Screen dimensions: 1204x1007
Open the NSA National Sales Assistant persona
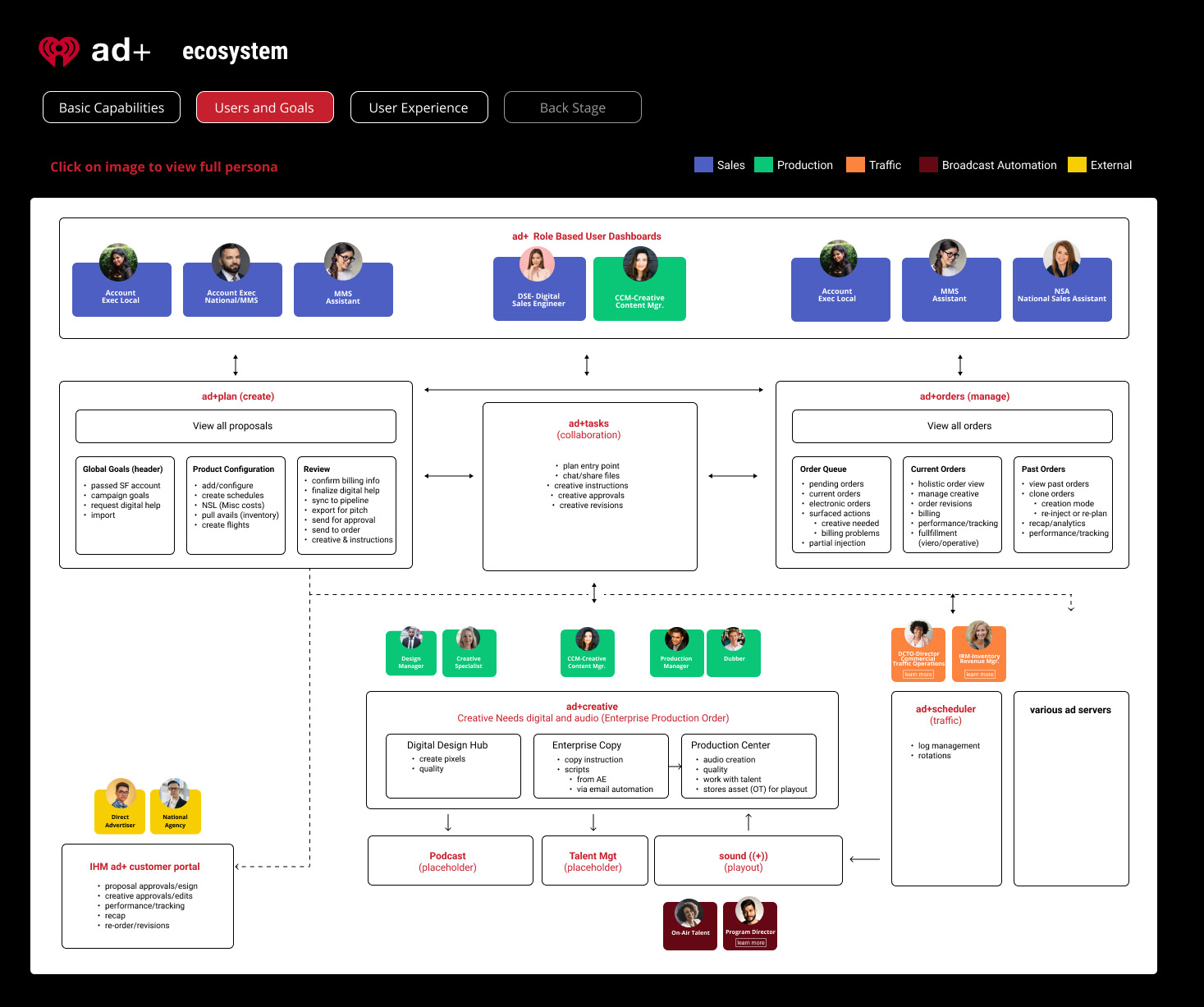(1062, 282)
